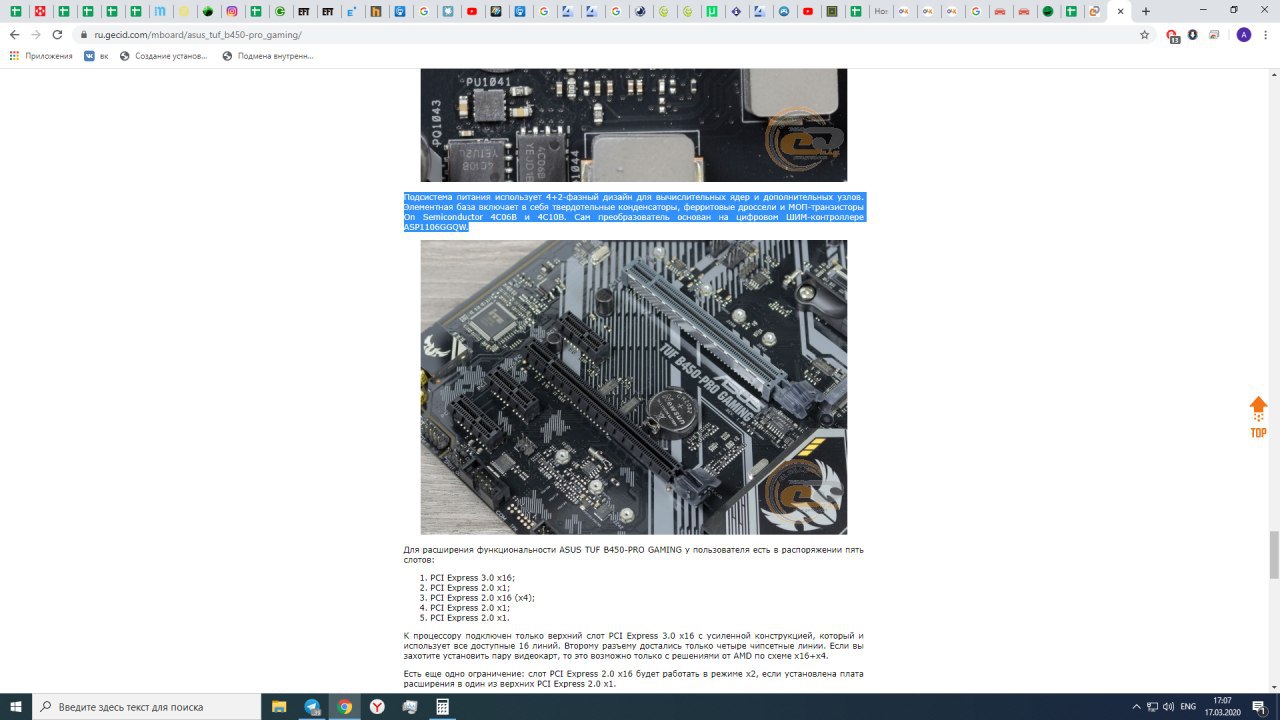
Task: Open File Explorer from the taskbar
Action: tap(279, 706)
